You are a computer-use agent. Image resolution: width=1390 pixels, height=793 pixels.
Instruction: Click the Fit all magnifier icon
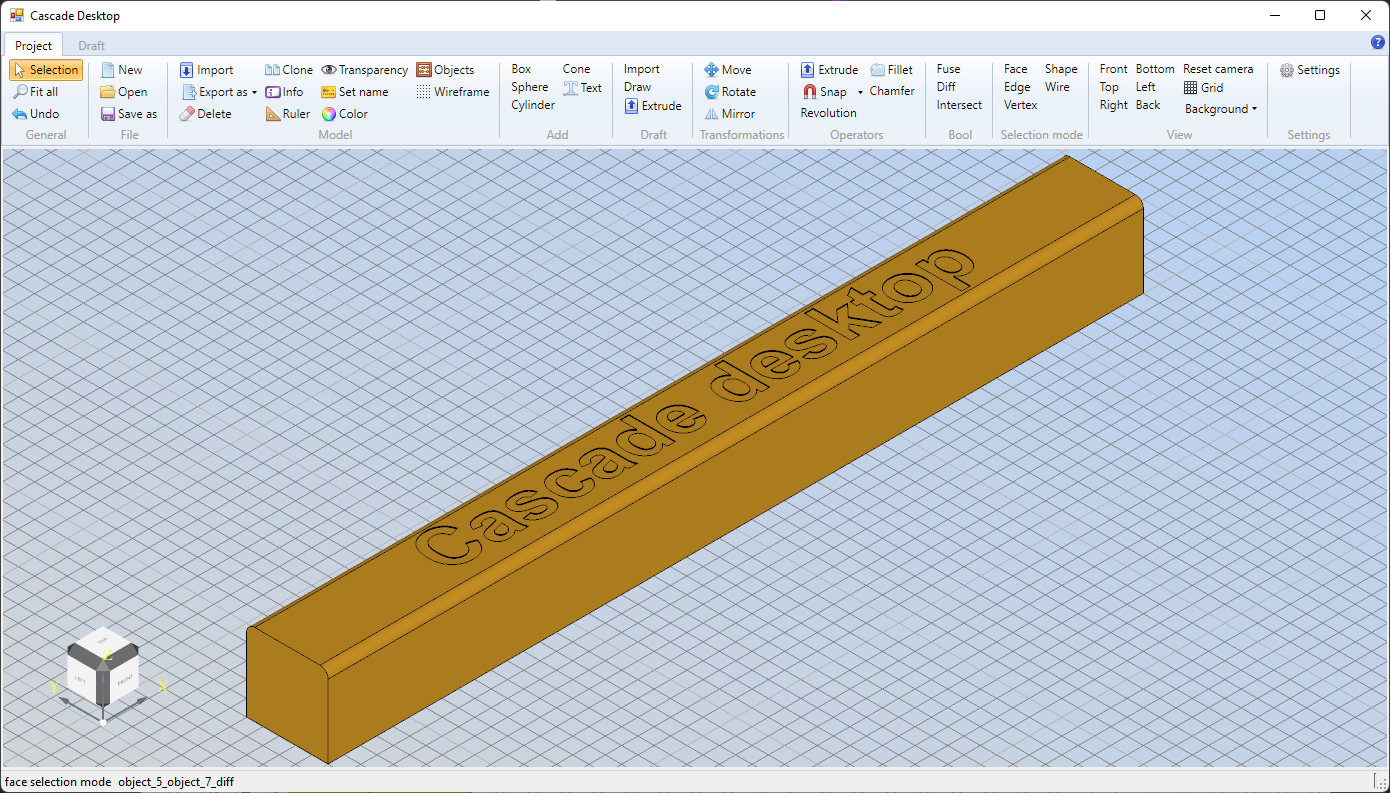pyautogui.click(x=21, y=92)
